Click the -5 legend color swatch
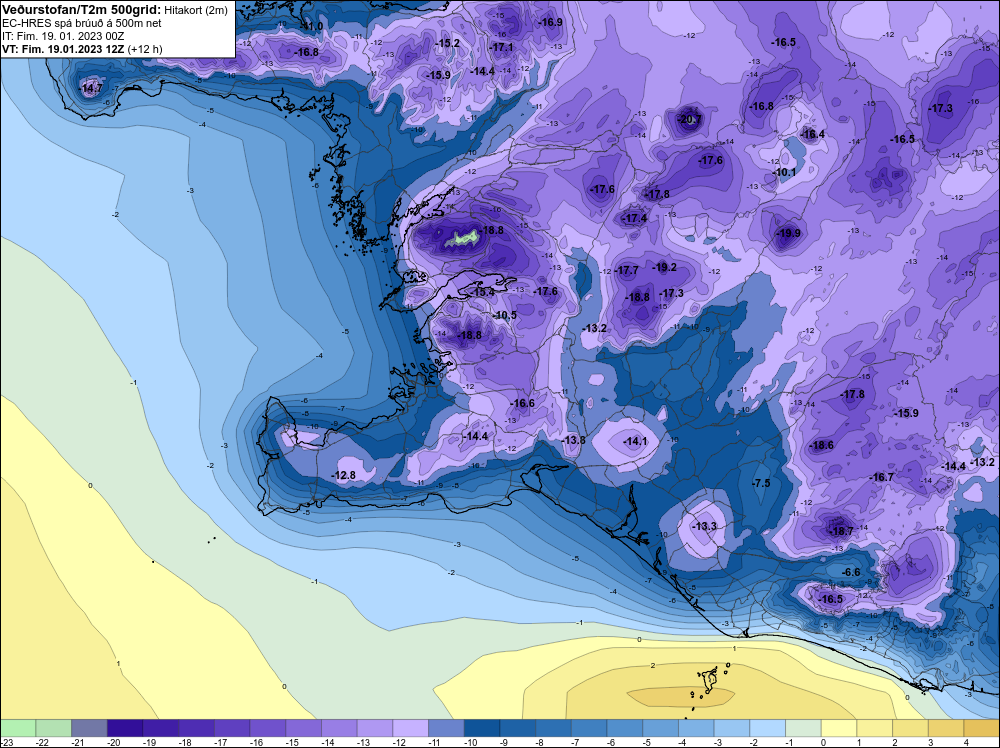The width and height of the screenshot is (1000, 748). [661, 728]
